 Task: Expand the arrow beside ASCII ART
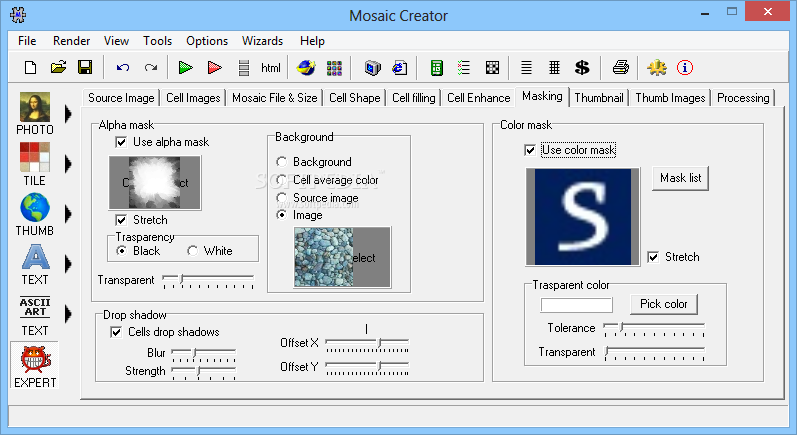[x=68, y=314]
